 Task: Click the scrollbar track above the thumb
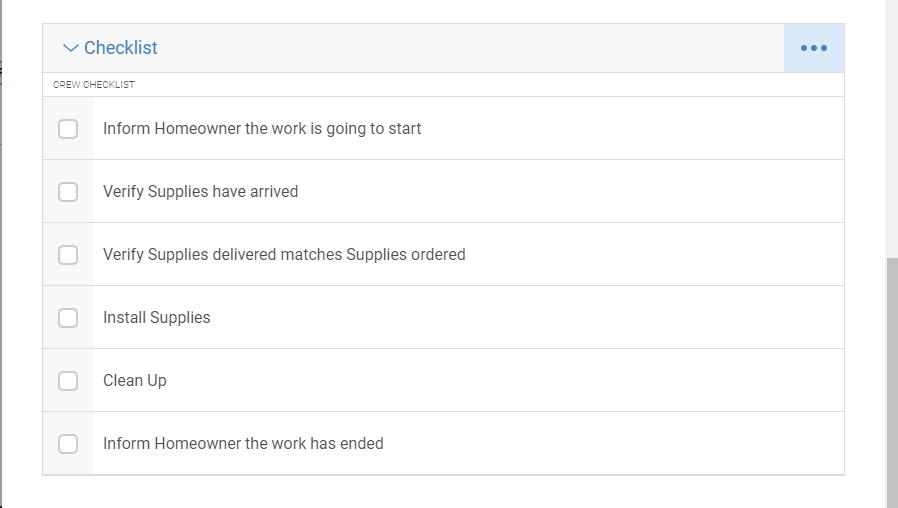point(892,129)
